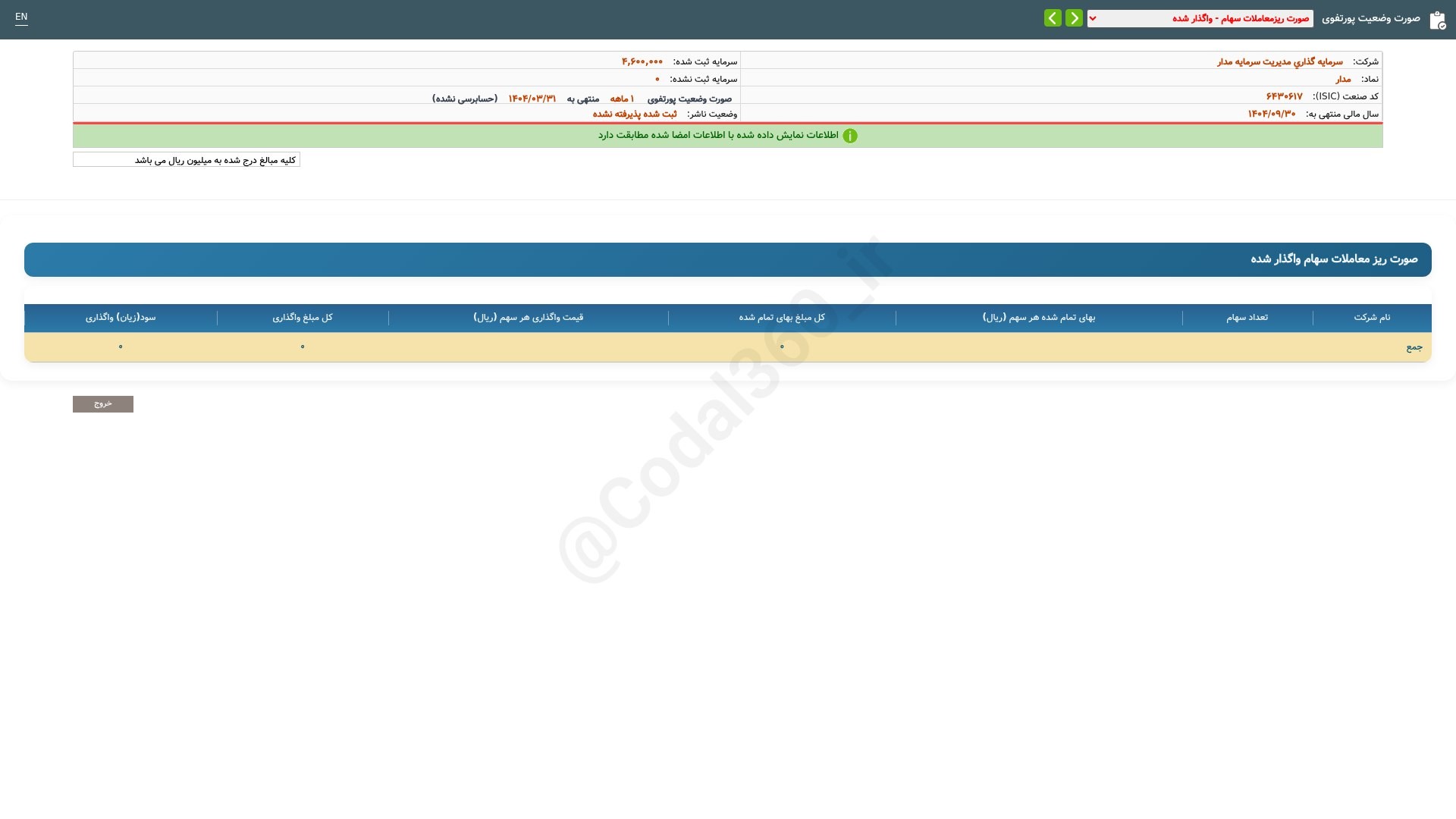Click the کل مبلغ واگذاری column header
Image resolution: width=1456 pixels, height=819 pixels.
pos(303,318)
